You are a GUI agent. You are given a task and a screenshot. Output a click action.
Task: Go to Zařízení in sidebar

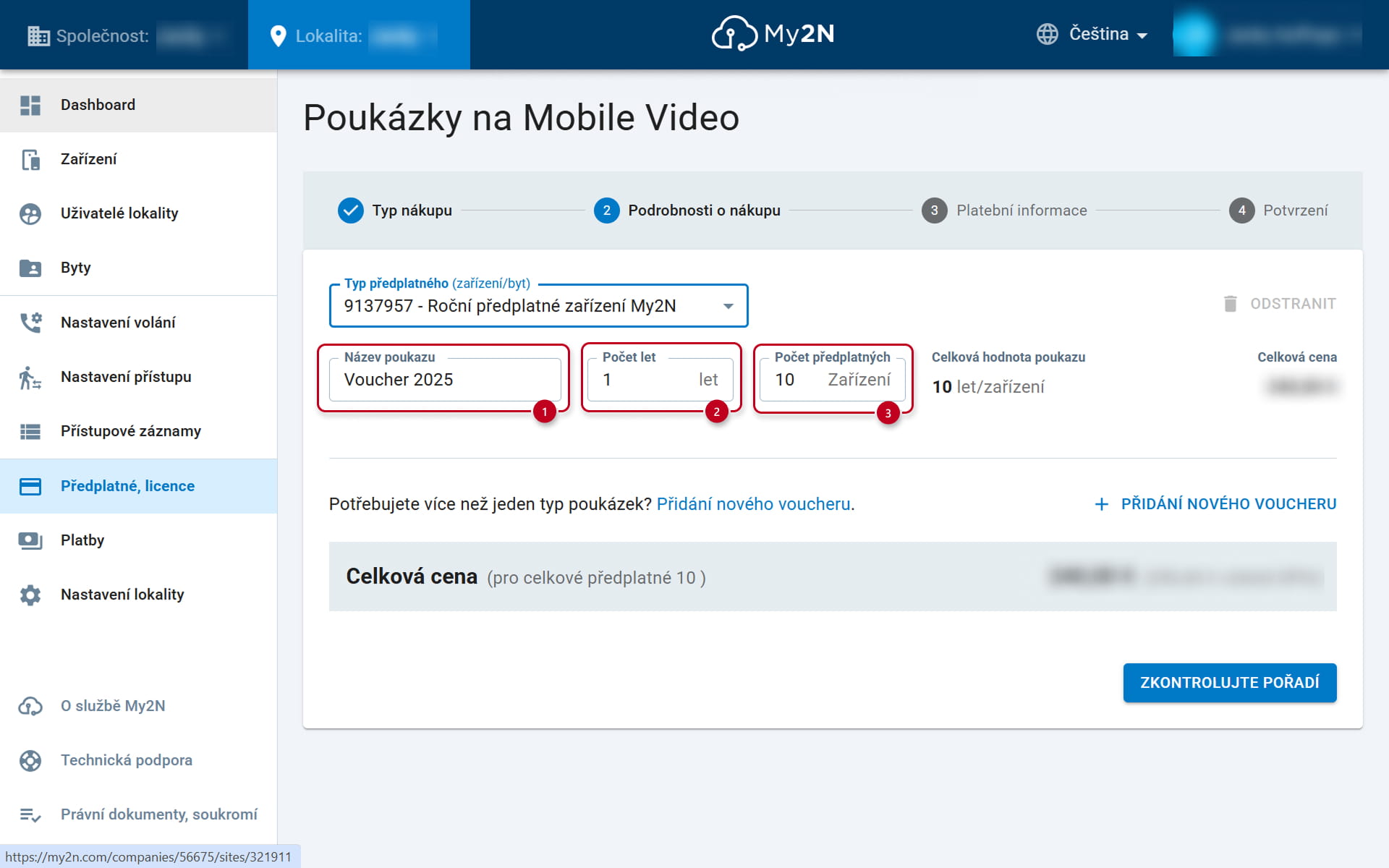(138, 159)
